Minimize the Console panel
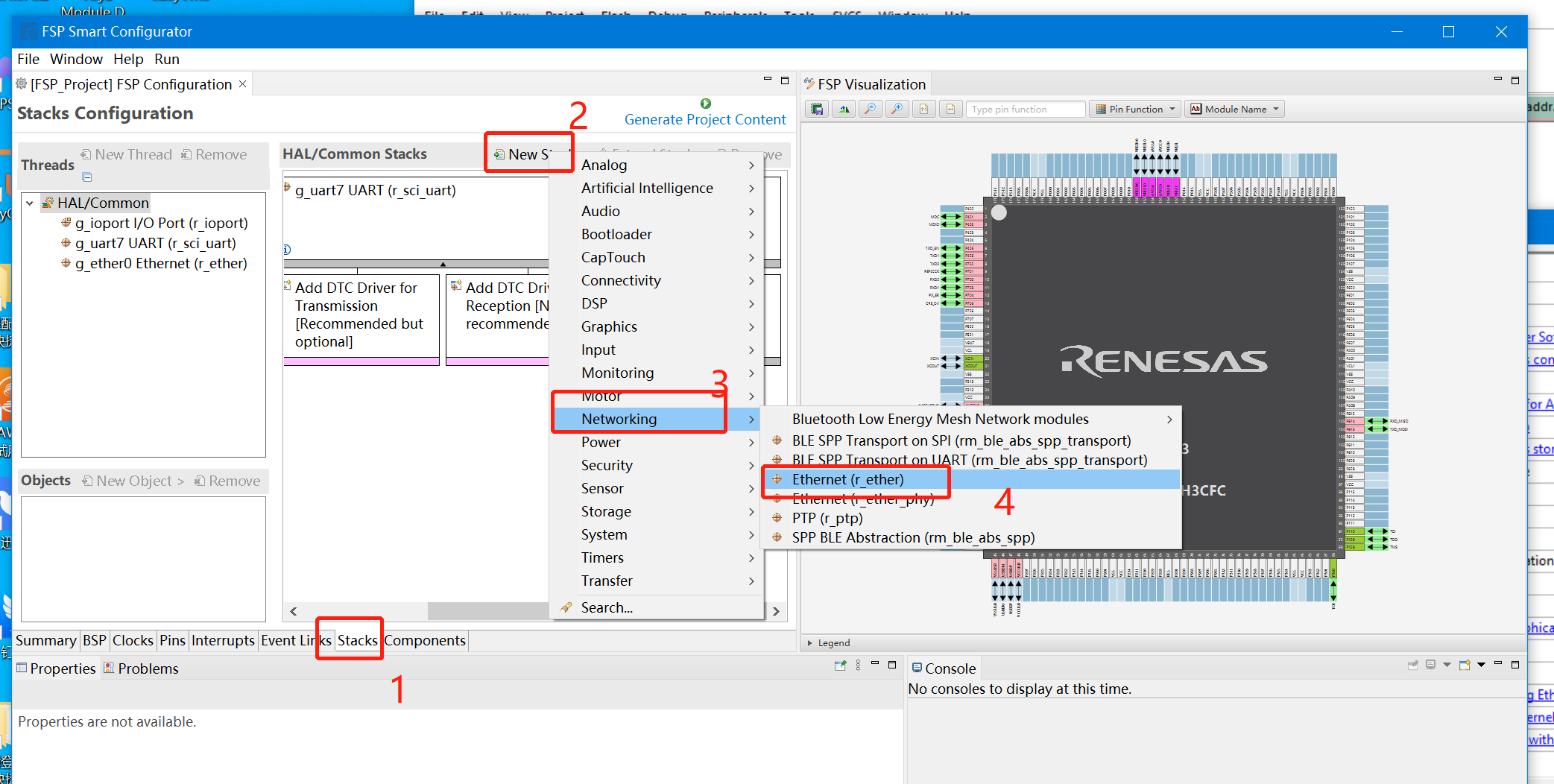Screen dimensions: 1554x784 click(1498, 663)
